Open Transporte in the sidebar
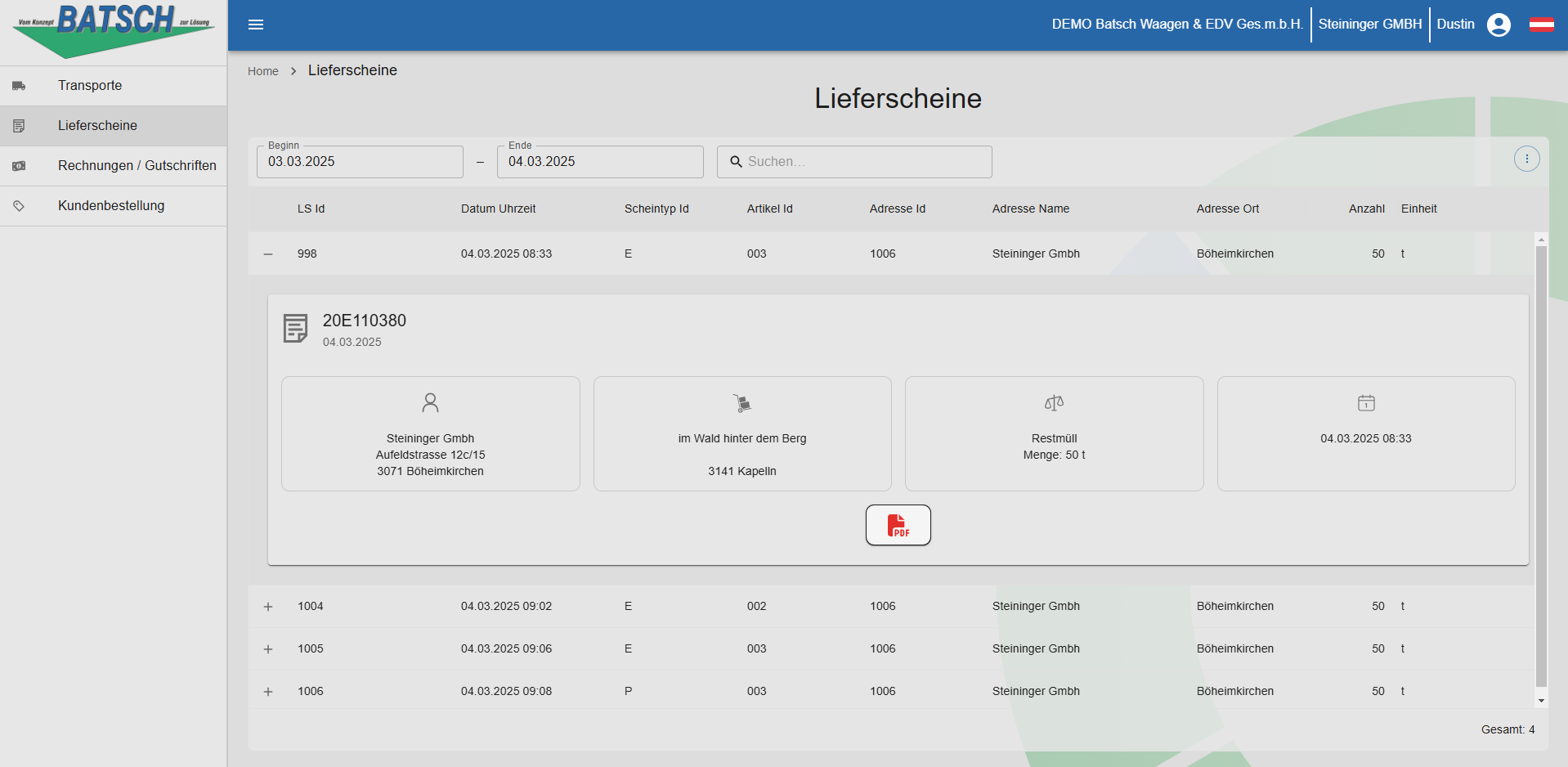This screenshot has height=767, width=1568. click(114, 86)
